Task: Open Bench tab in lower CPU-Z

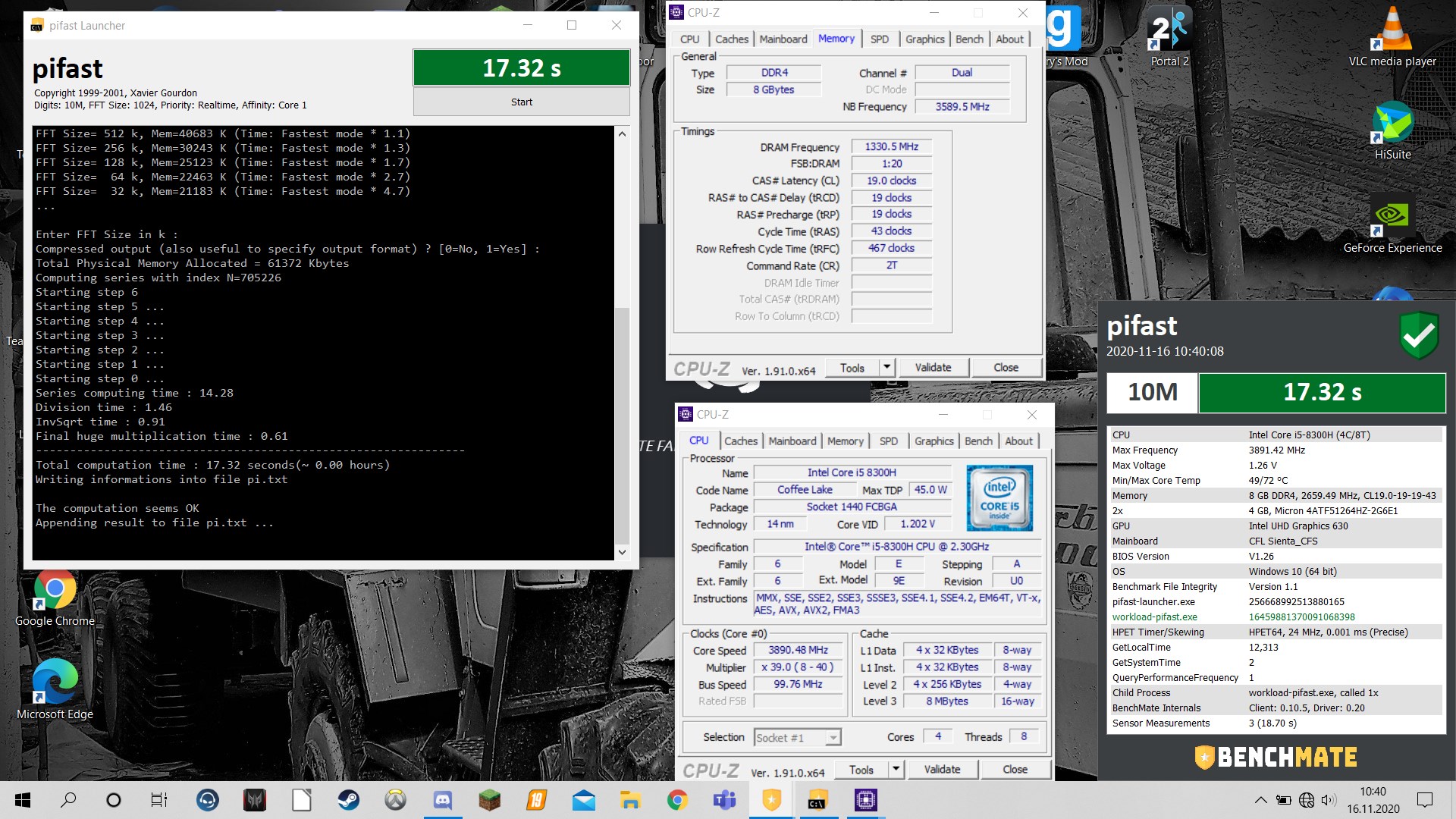Action: (978, 441)
